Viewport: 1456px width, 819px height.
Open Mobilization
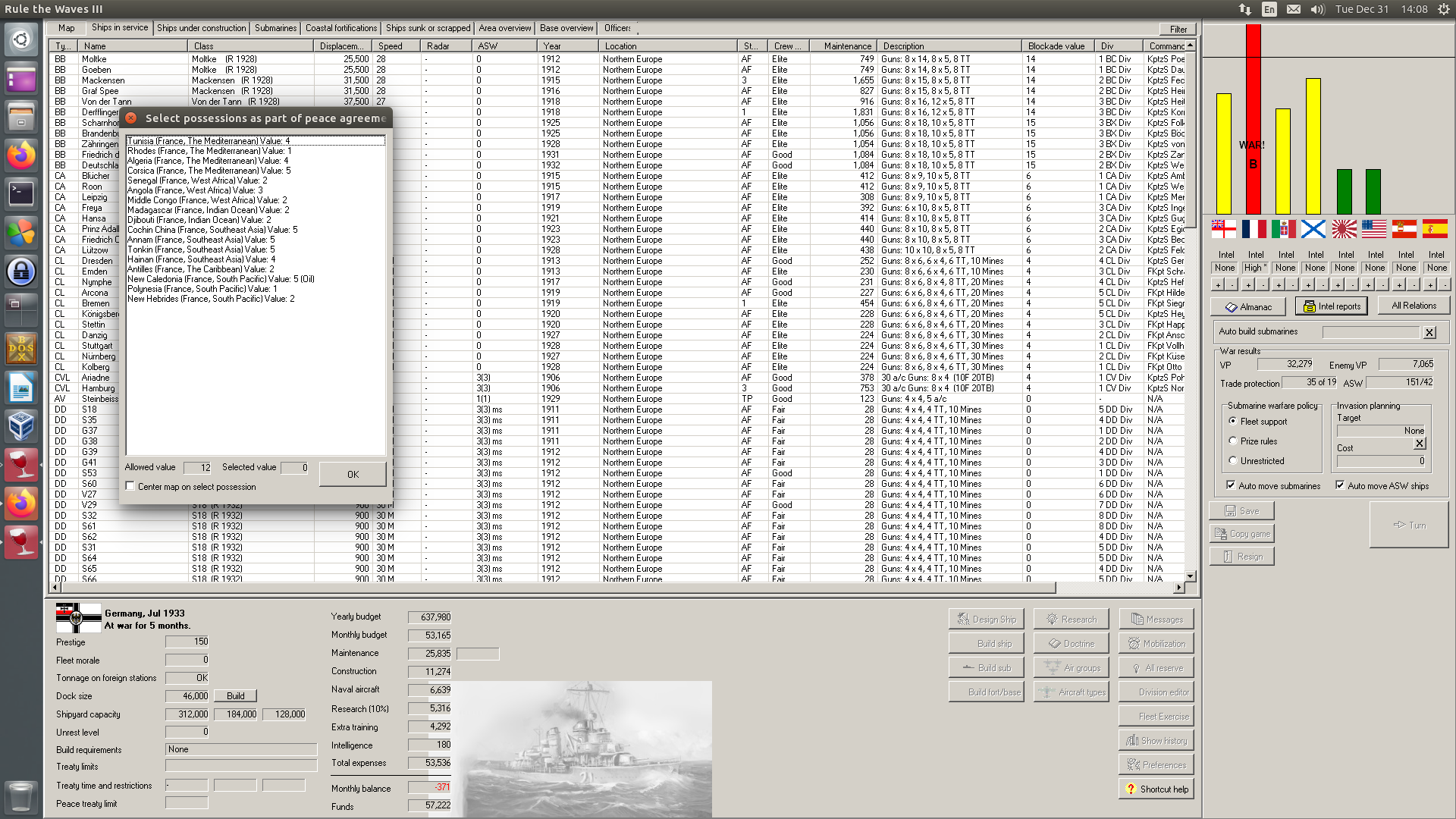click(x=1156, y=643)
